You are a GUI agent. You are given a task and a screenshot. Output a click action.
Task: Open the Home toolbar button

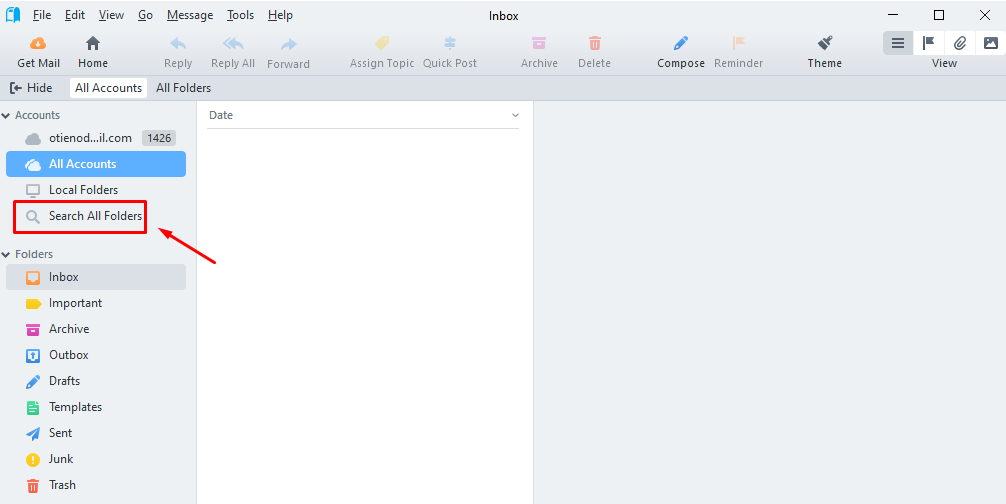coord(93,53)
